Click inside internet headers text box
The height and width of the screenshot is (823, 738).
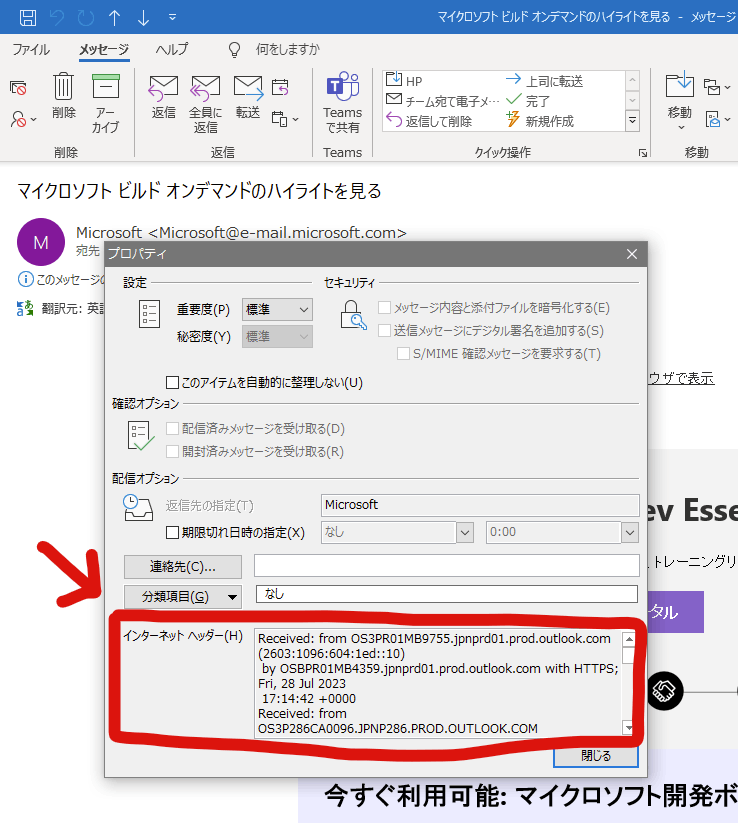[x=438, y=683]
